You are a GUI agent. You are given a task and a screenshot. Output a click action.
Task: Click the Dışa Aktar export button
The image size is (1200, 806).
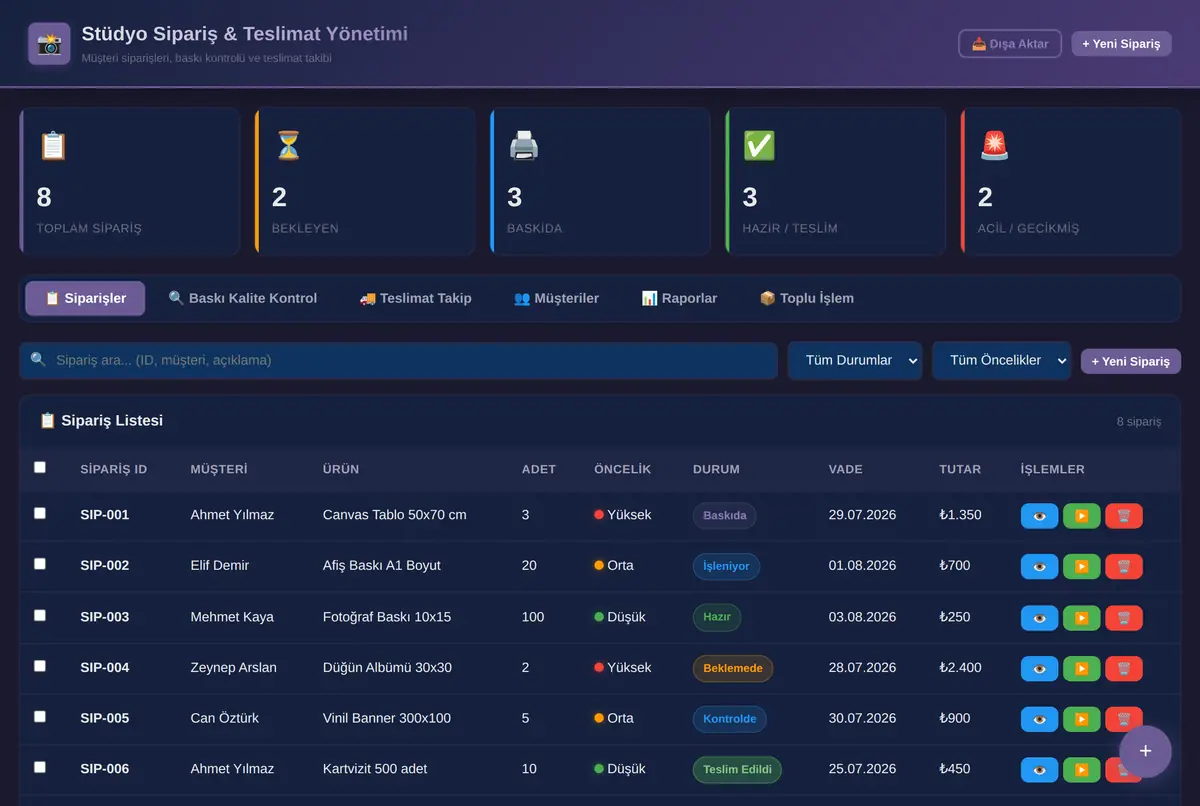pyautogui.click(x=1010, y=44)
